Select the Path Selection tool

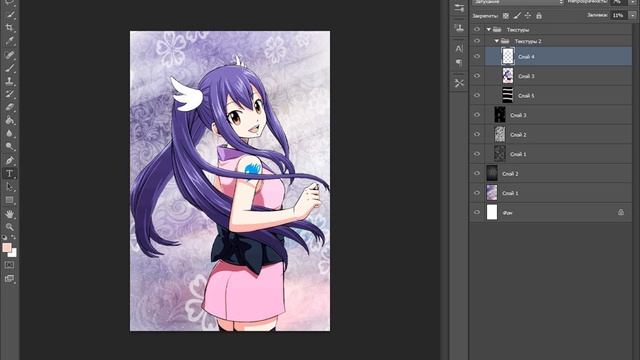(9, 187)
